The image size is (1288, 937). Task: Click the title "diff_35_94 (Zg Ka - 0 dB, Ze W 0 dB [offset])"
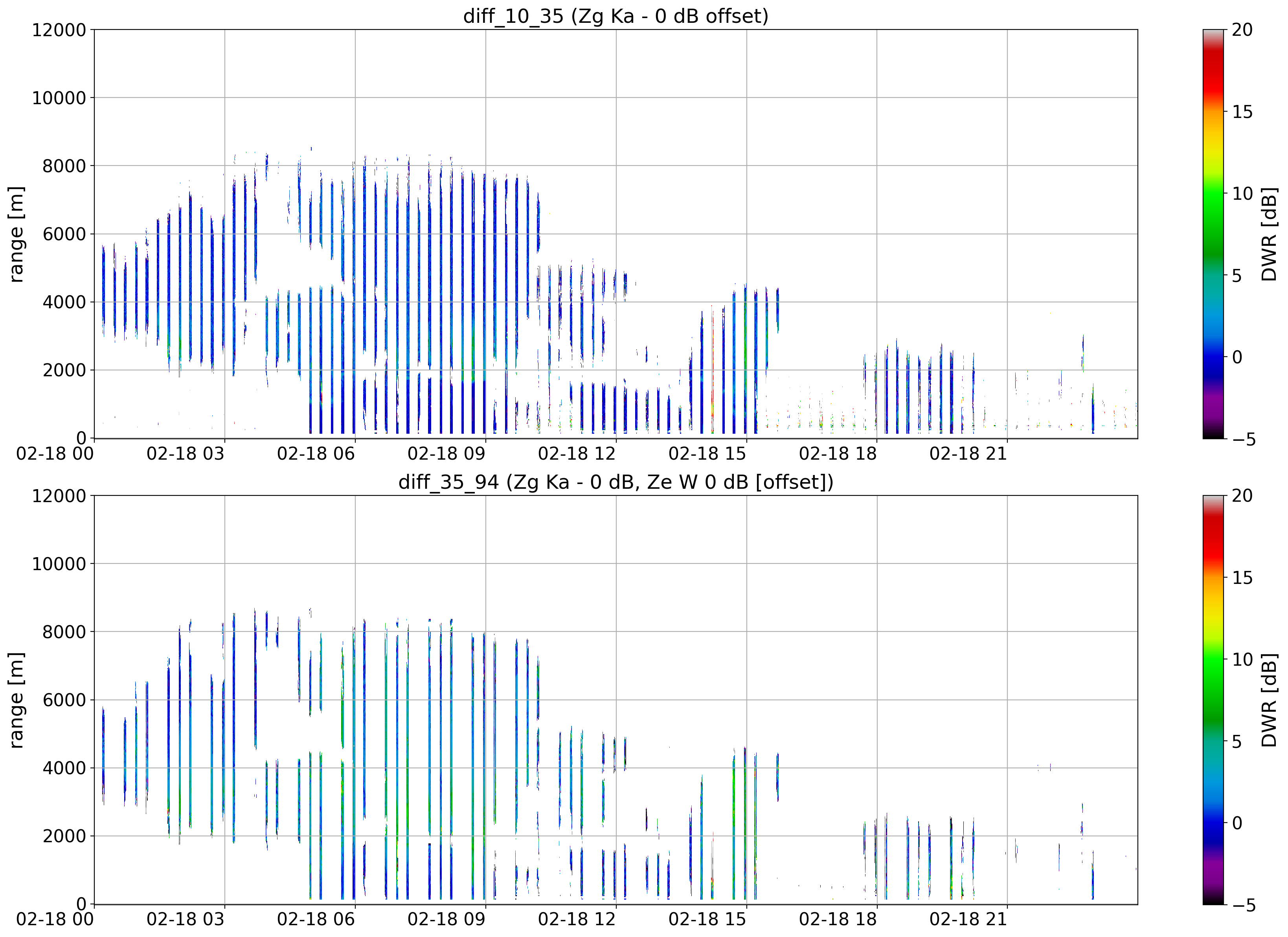coord(616,482)
